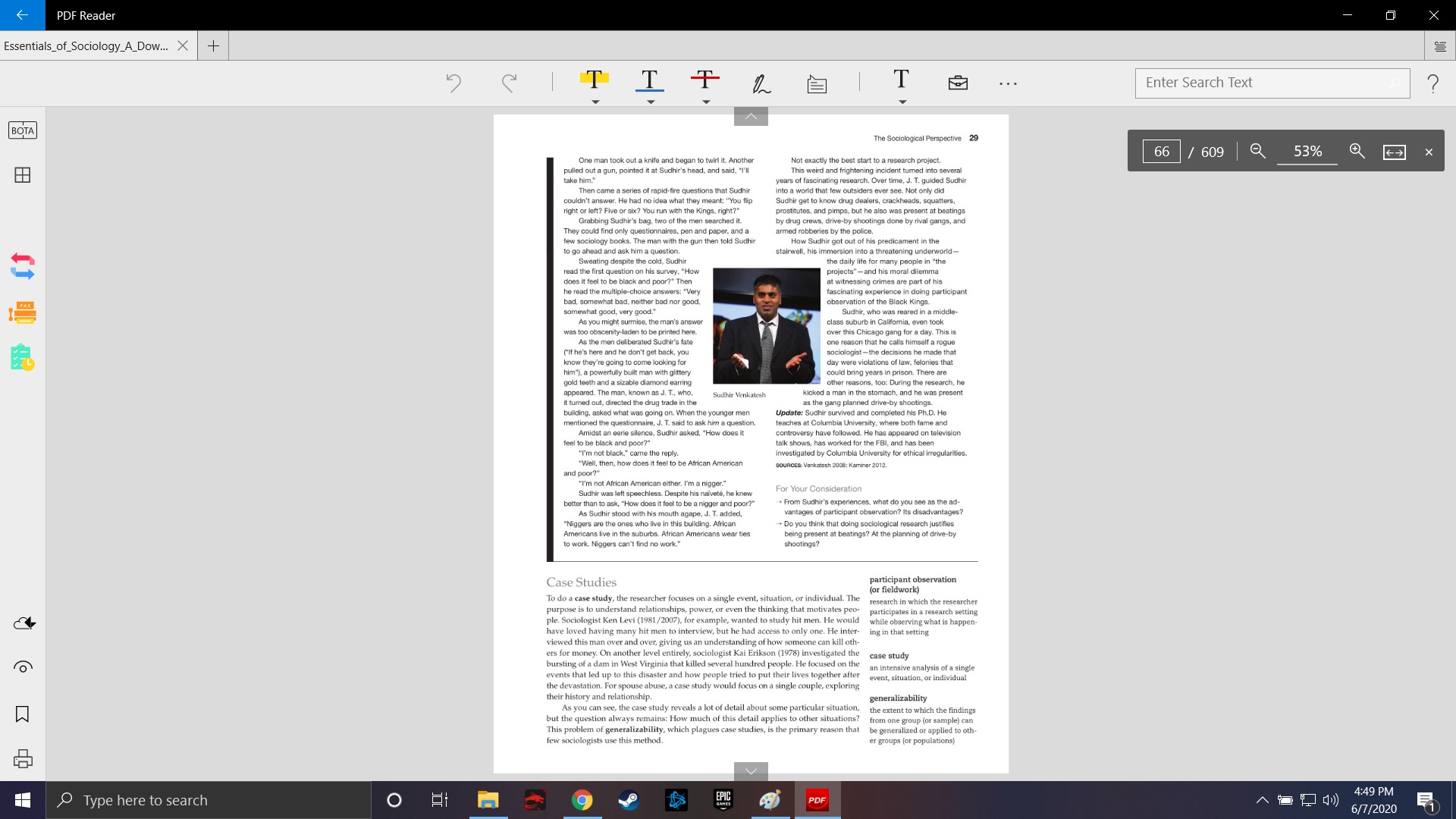Viewport: 1456px width, 819px height.
Task: Open a new tab with plus button
Action: point(213,45)
